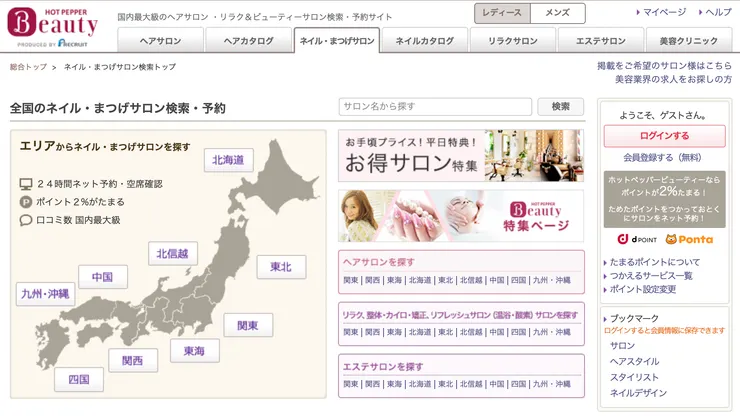The image size is (740, 416).
Task: Open the 美容クリニック tab
Action: pyautogui.click(x=689, y=40)
